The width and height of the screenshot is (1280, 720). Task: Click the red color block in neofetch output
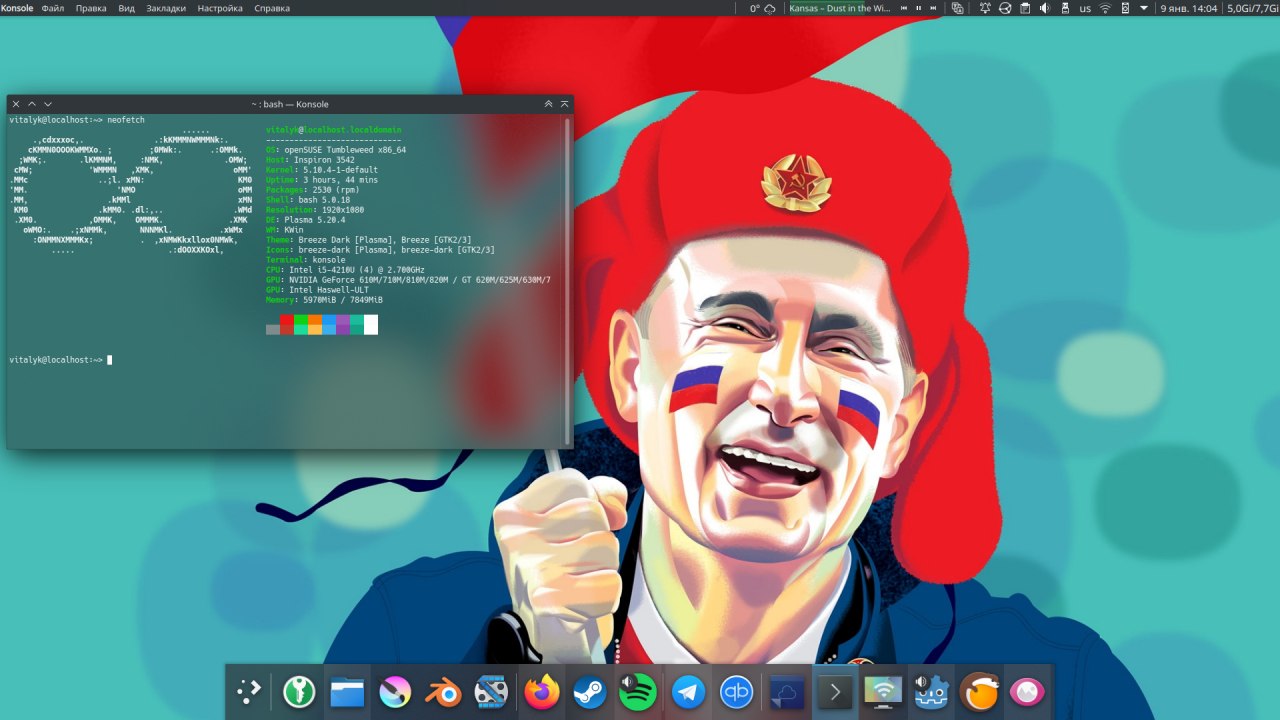(x=286, y=324)
